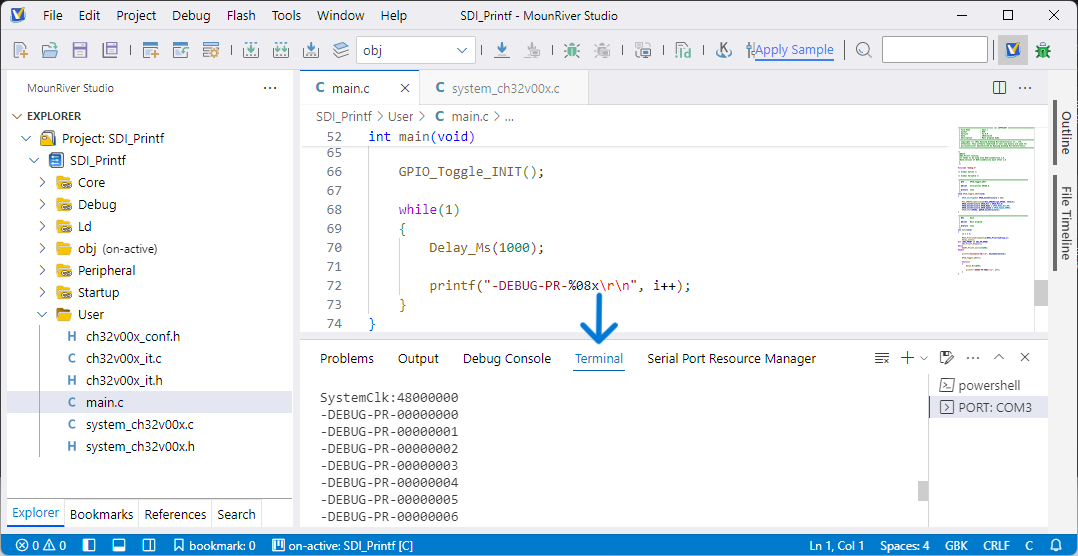Start debugging with the green bug icon

[571, 50]
